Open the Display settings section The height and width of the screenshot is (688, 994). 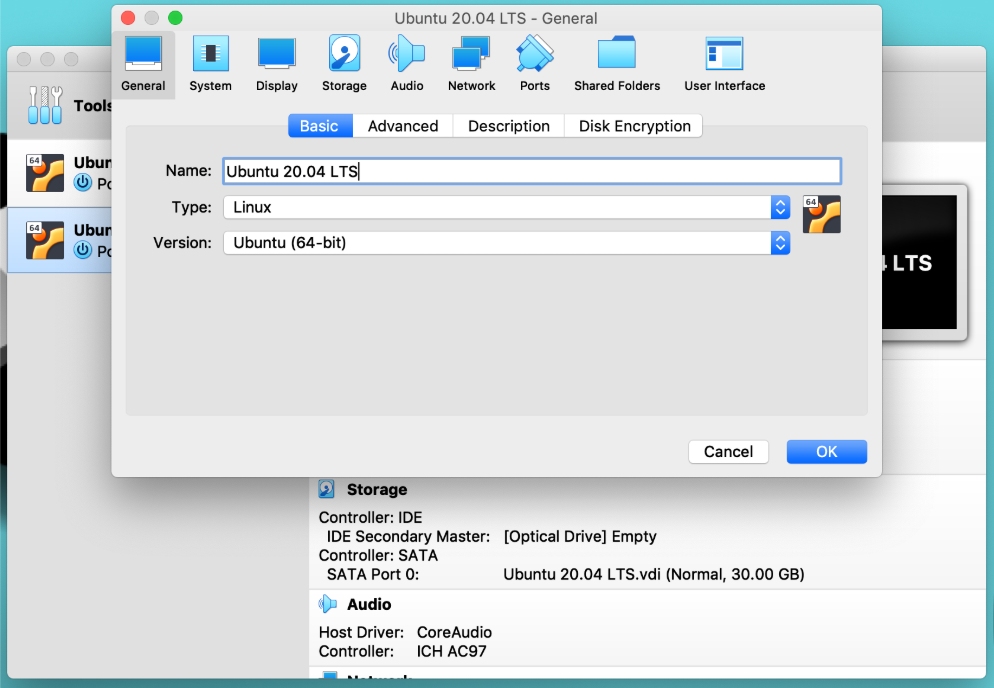pos(276,64)
